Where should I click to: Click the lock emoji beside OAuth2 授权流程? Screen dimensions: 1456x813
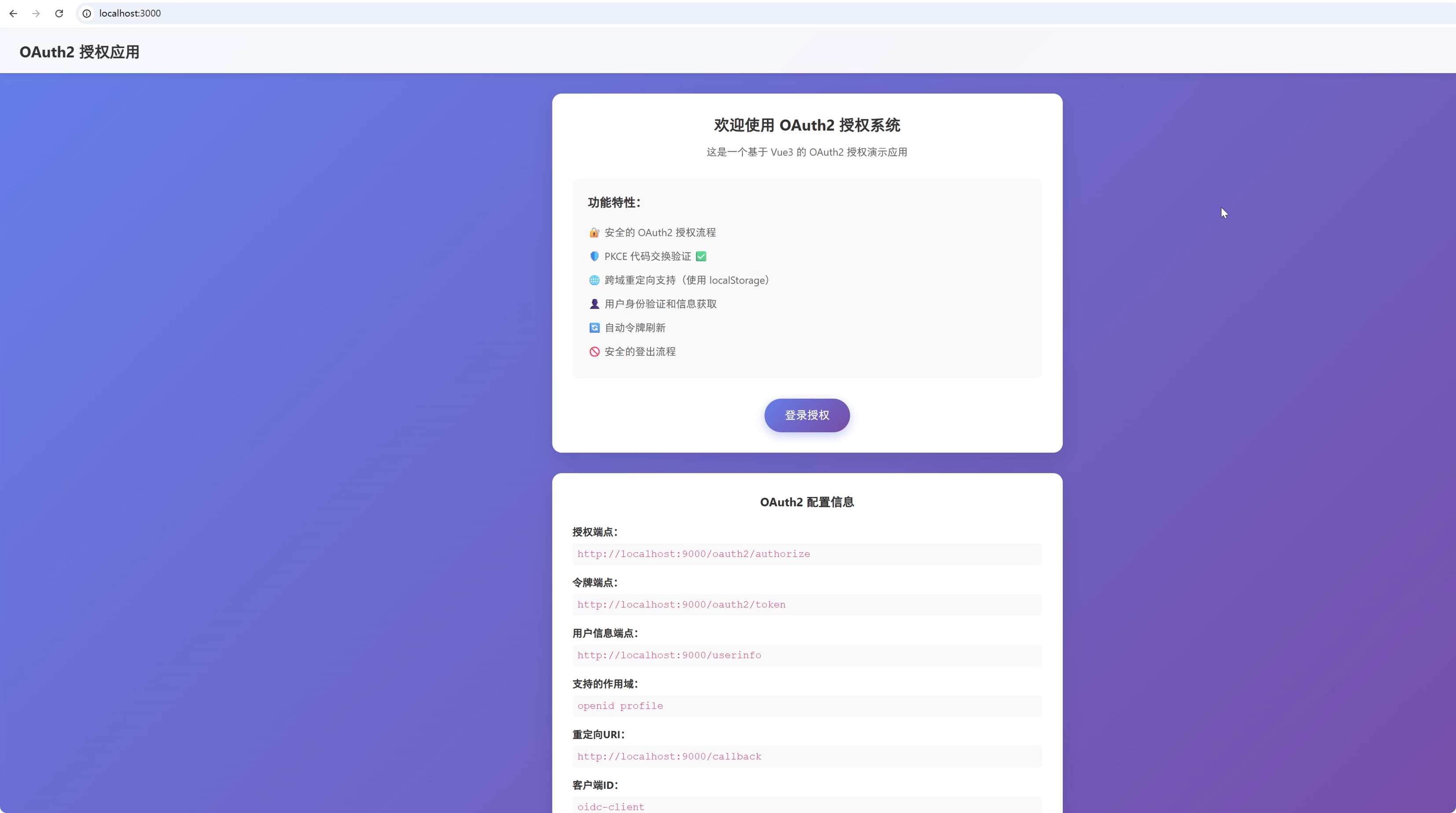coord(594,233)
